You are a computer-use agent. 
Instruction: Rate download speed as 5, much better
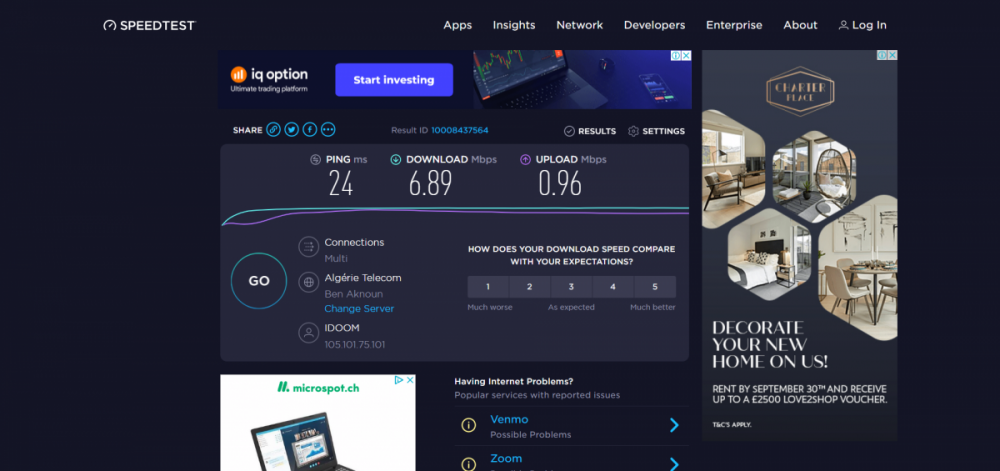point(655,287)
